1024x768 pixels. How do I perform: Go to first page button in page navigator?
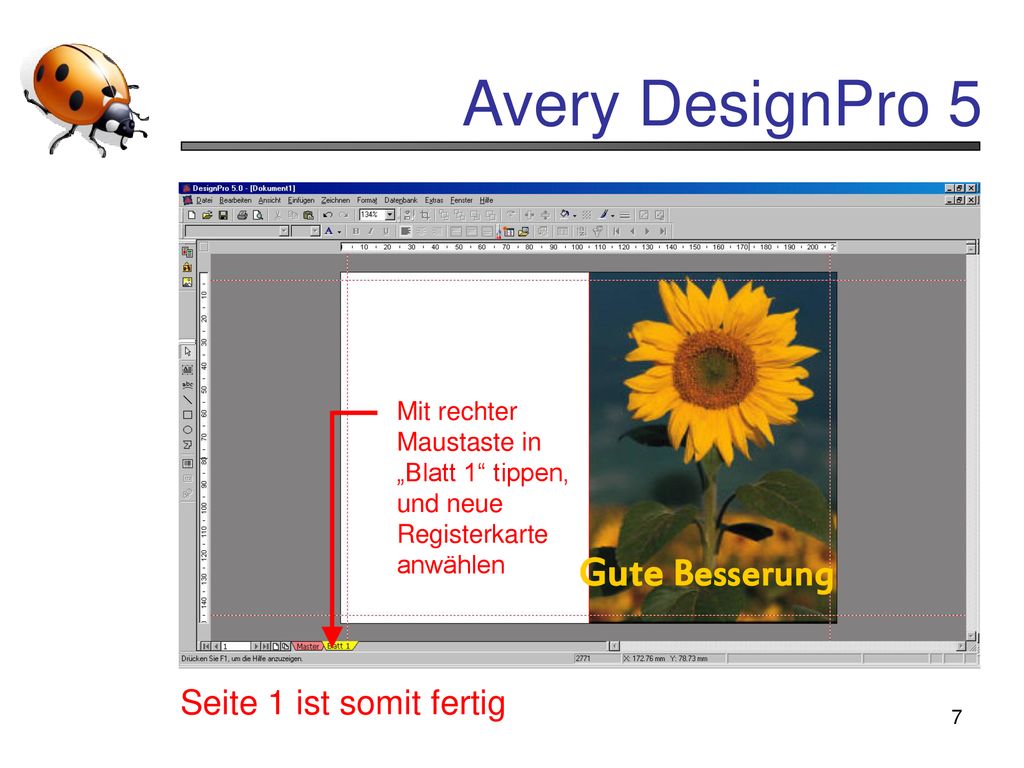(206, 647)
